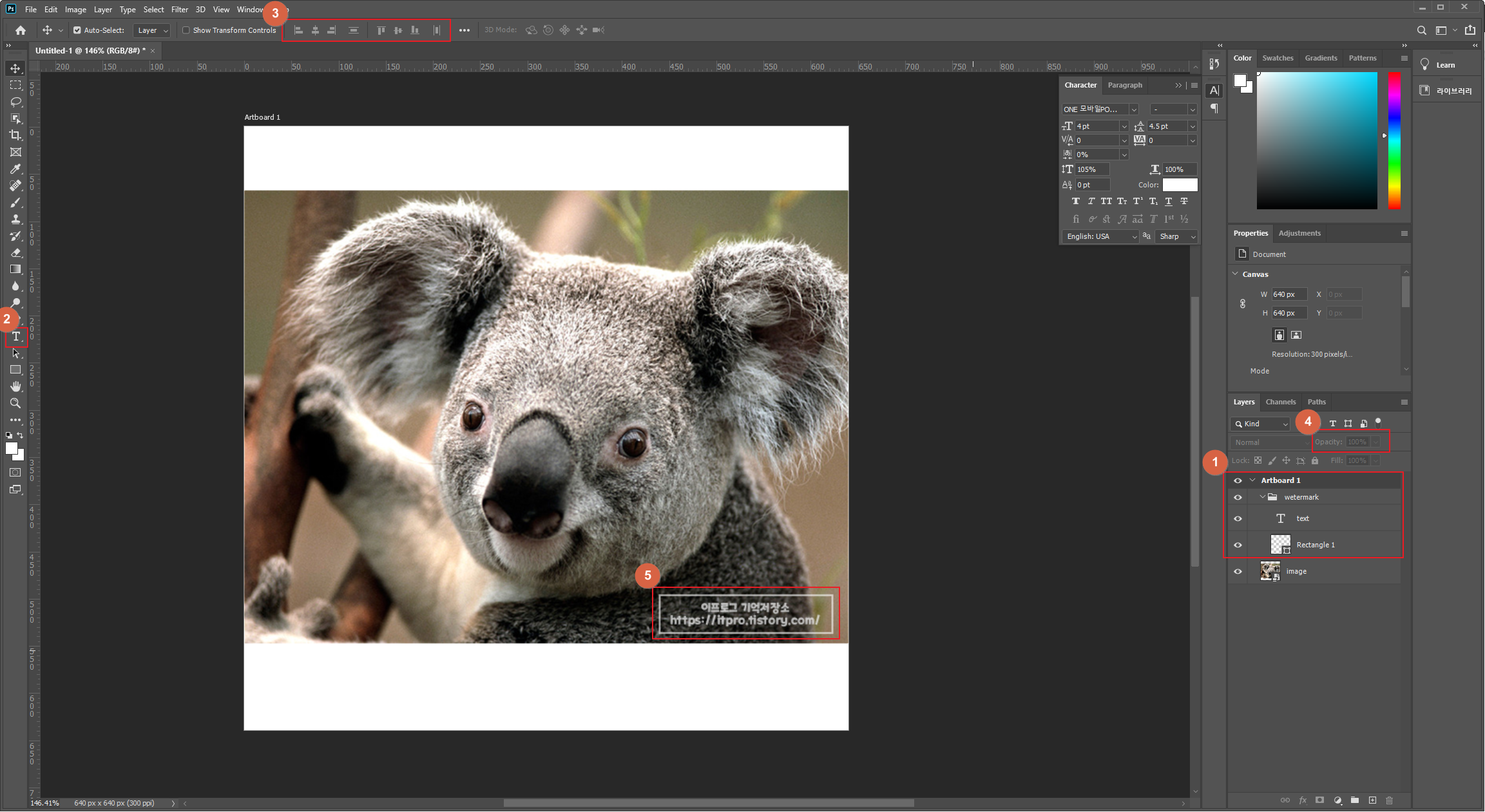Select the Crop tool
The width and height of the screenshot is (1485, 812).
coord(15,135)
